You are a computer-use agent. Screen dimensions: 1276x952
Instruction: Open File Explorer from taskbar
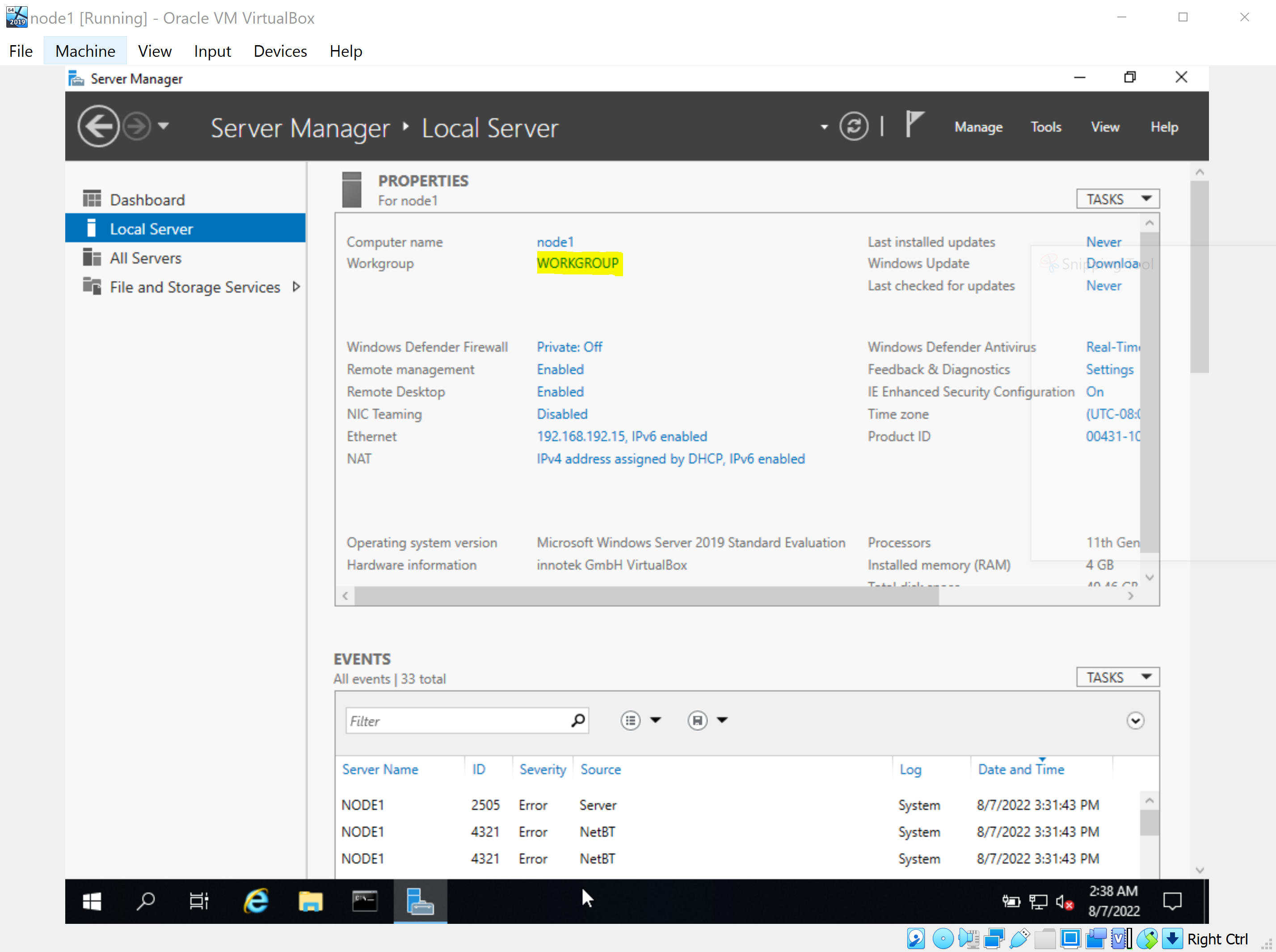click(310, 901)
